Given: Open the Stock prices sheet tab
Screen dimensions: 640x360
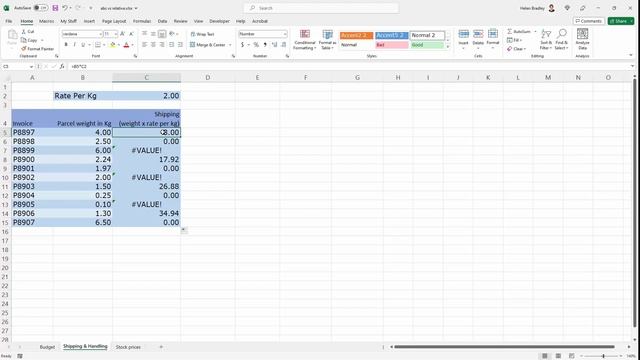Looking at the screenshot, I should click(x=128, y=347).
